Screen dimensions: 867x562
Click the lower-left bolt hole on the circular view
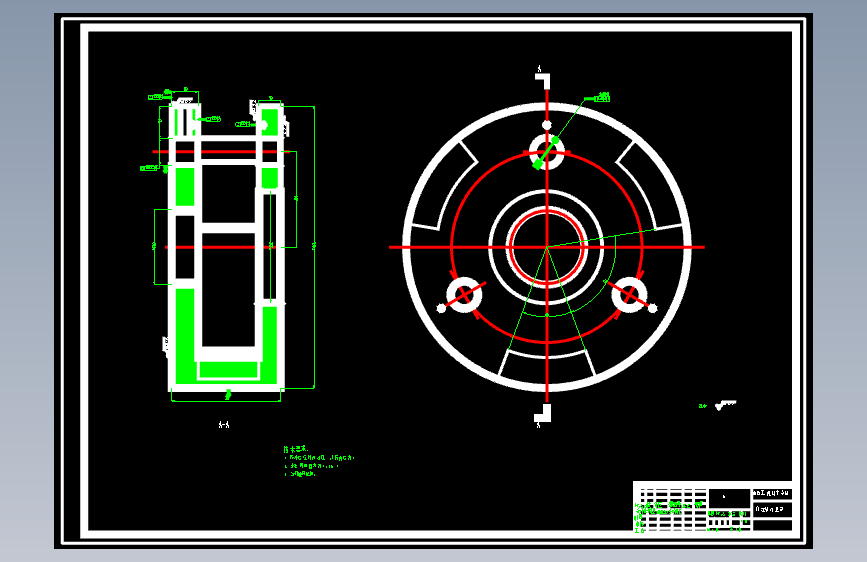point(464,294)
